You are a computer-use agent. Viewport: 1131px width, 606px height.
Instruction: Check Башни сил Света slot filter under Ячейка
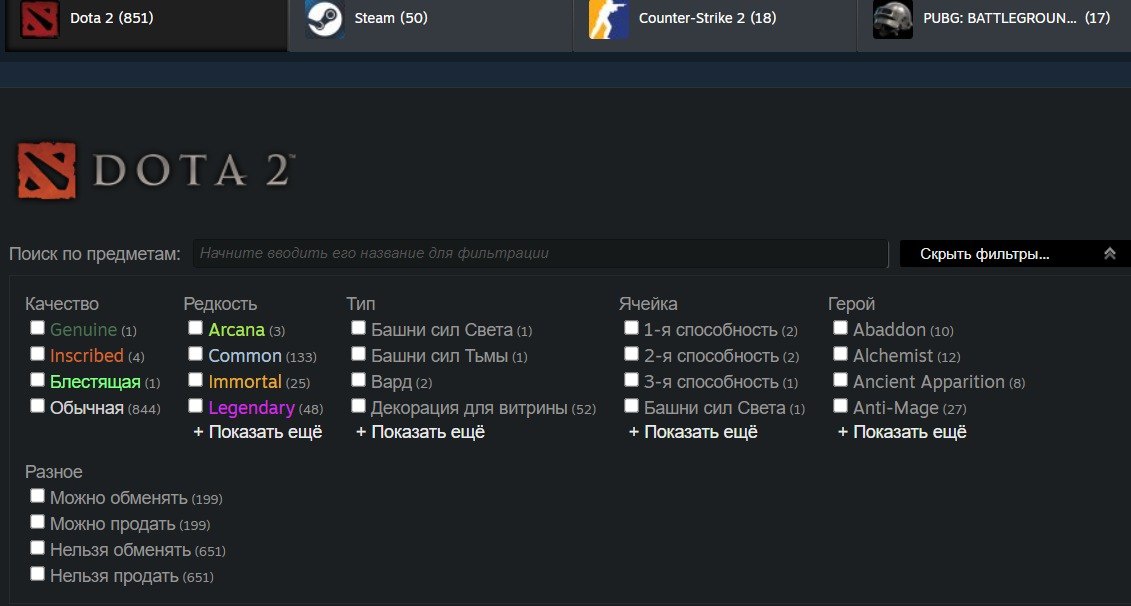pyautogui.click(x=631, y=405)
